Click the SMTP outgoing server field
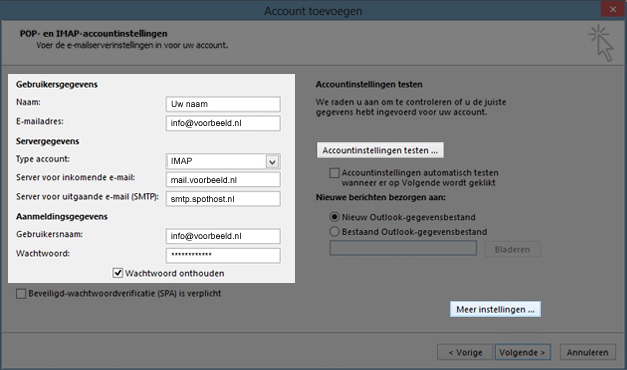 223,199
